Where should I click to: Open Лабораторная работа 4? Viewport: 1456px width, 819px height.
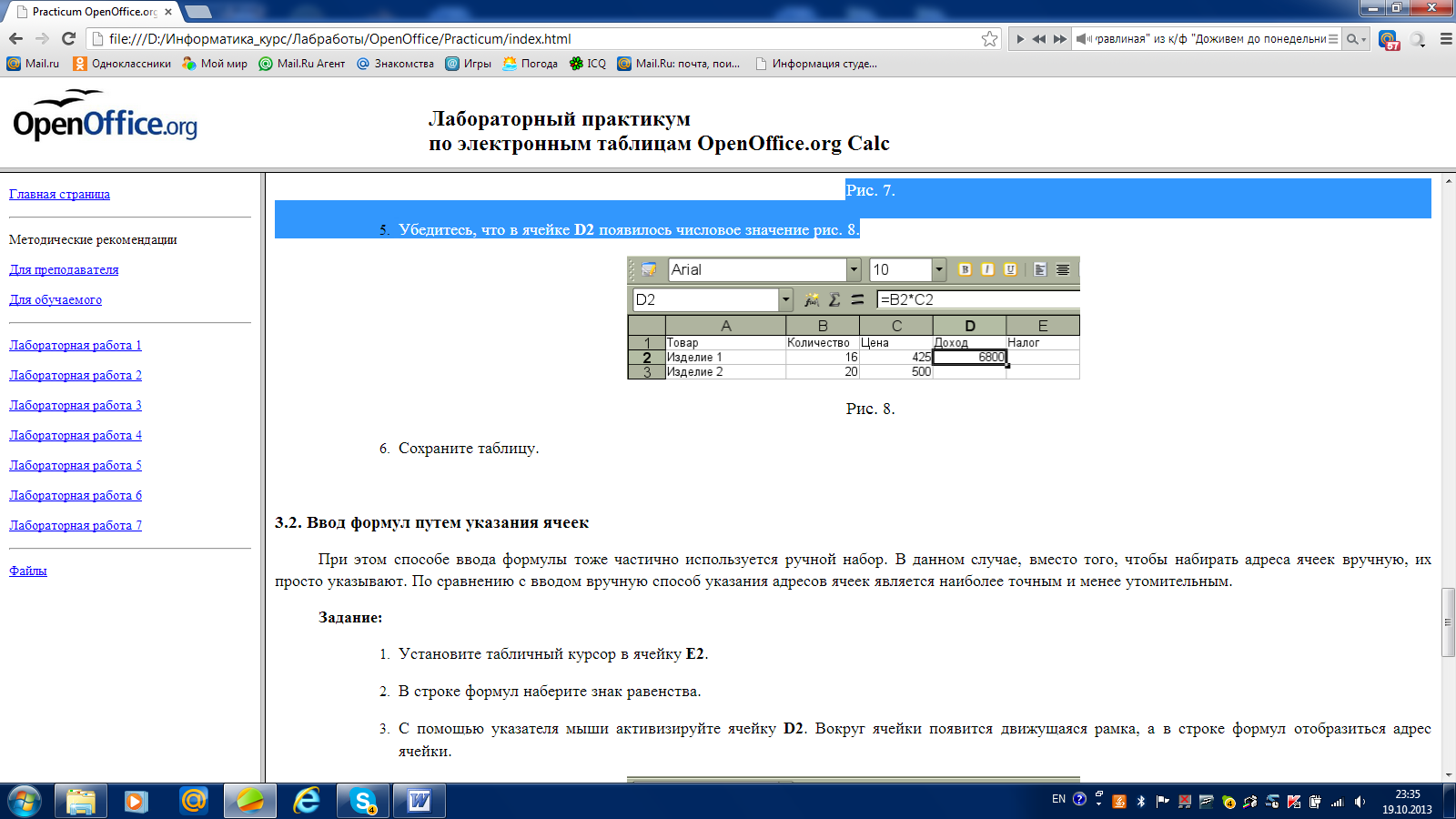coord(76,435)
